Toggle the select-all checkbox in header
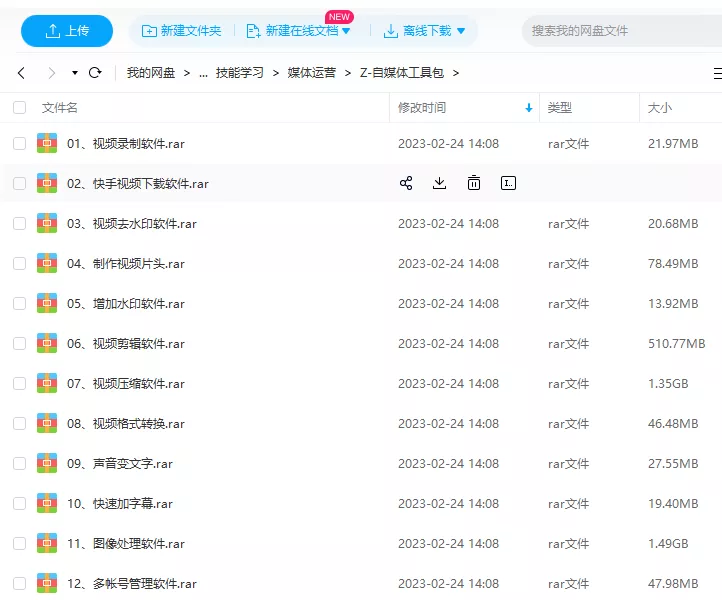 pos(19,107)
